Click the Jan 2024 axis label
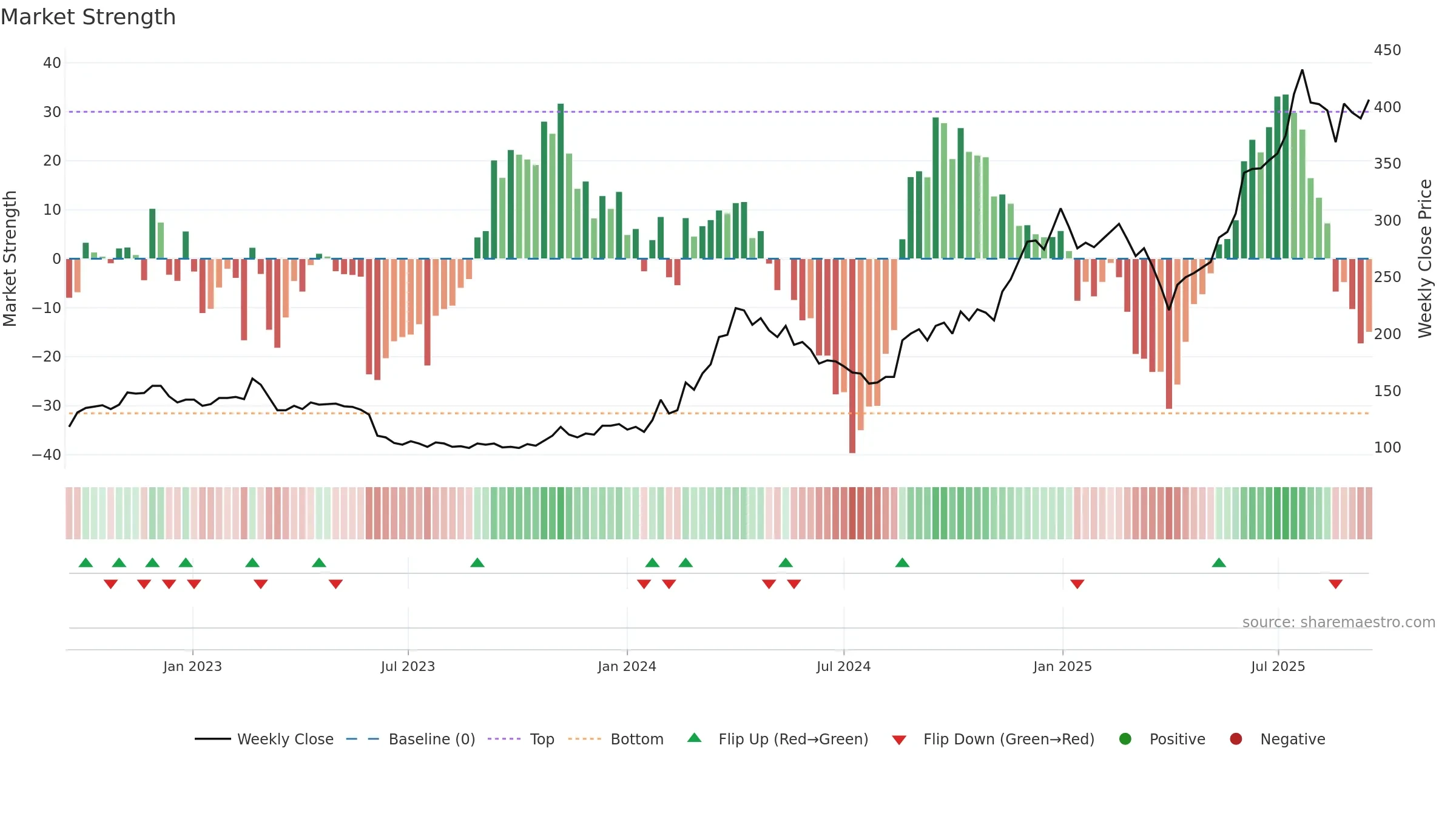Image resolution: width=1456 pixels, height=819 pixels. point(627,666)
